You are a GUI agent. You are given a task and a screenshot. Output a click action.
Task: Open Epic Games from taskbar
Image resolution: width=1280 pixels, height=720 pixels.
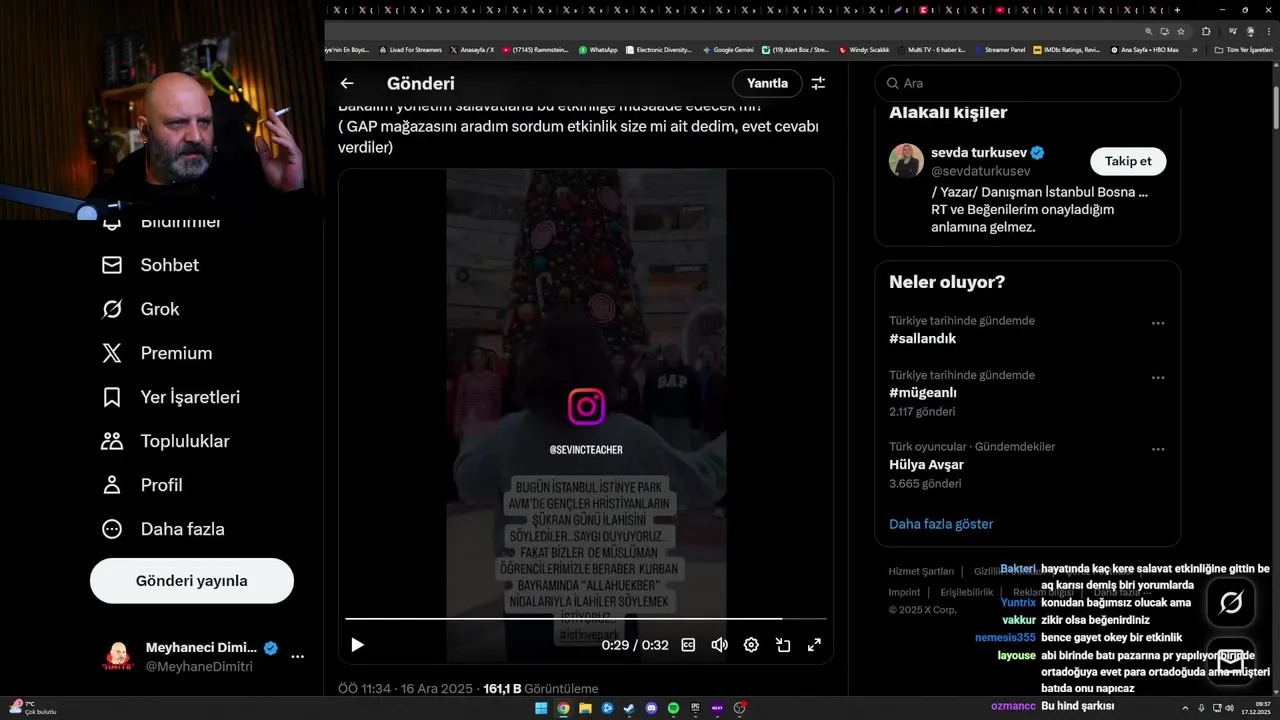coord(695,708)
